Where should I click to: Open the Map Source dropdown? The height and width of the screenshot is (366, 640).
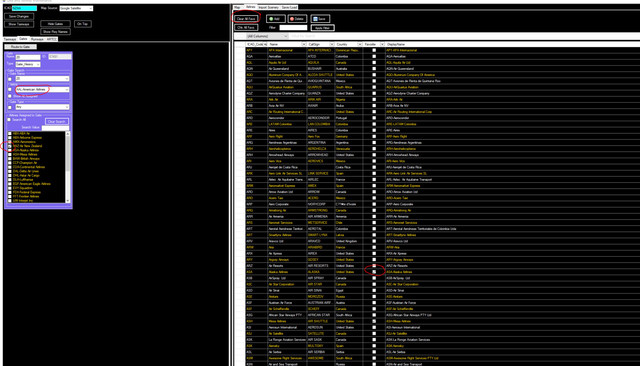(76, 8)
